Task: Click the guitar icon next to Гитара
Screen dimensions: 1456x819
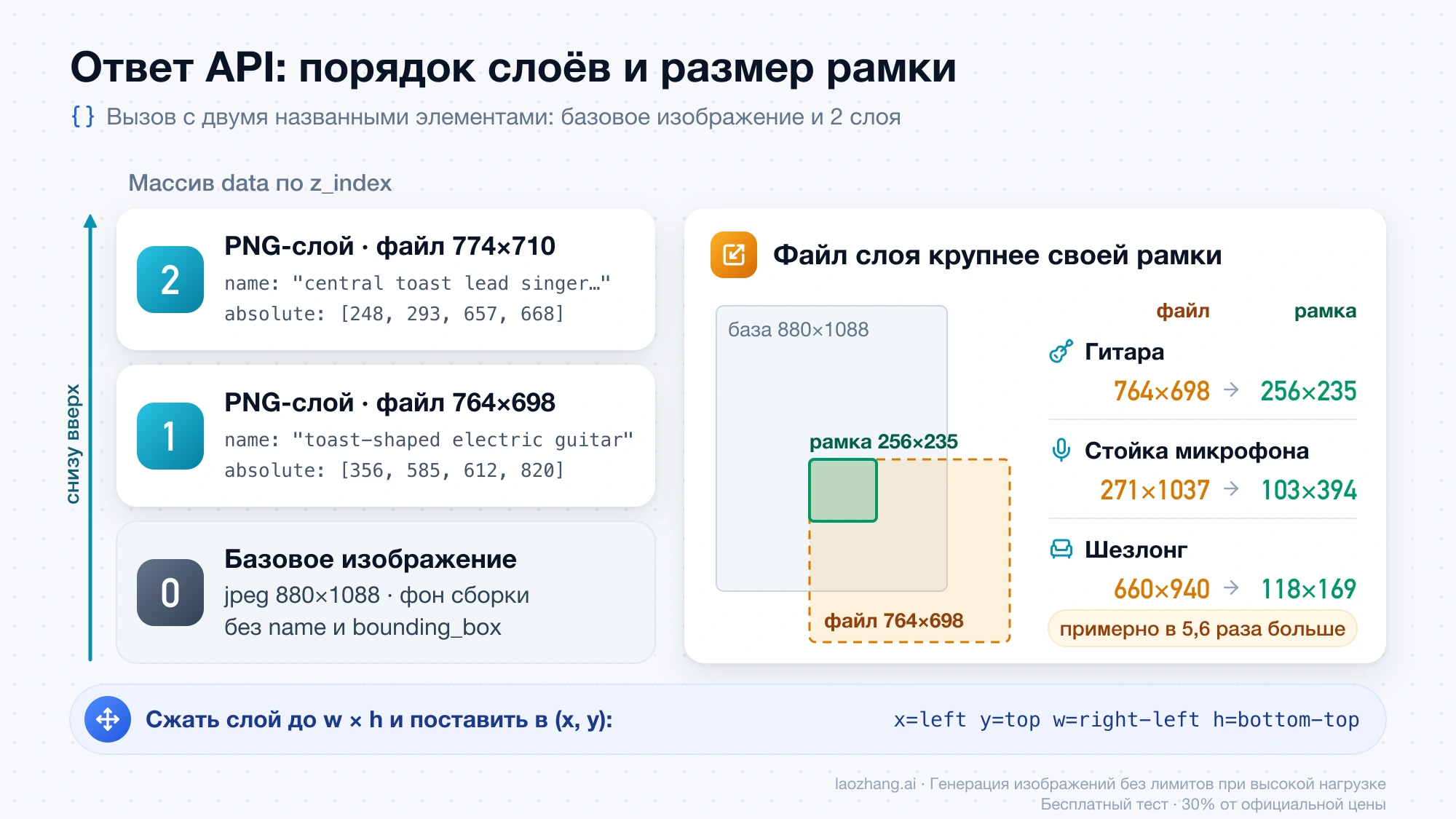Action: [x=1061, y=352]
